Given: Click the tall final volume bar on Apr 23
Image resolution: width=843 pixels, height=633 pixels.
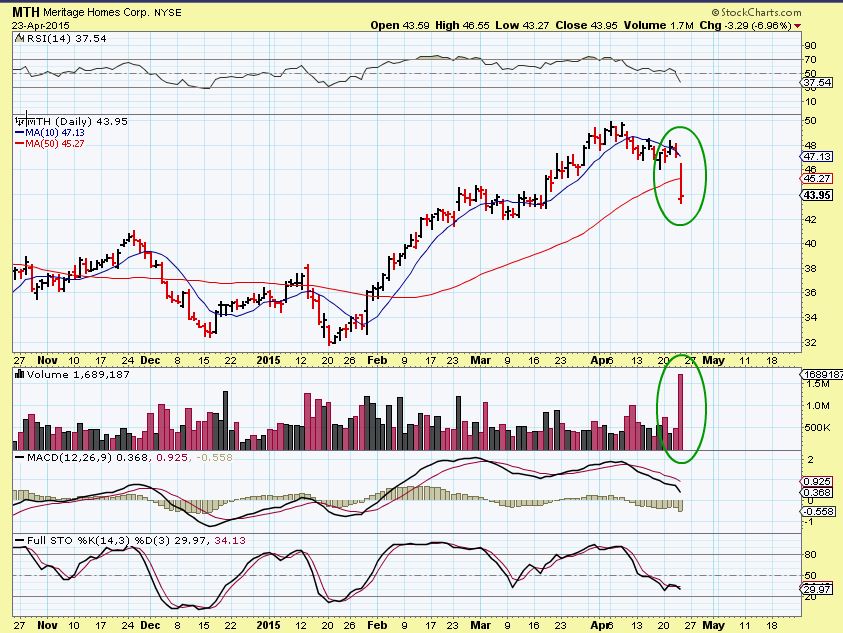Looking at the screenshot, I should [x=680, y=412].
